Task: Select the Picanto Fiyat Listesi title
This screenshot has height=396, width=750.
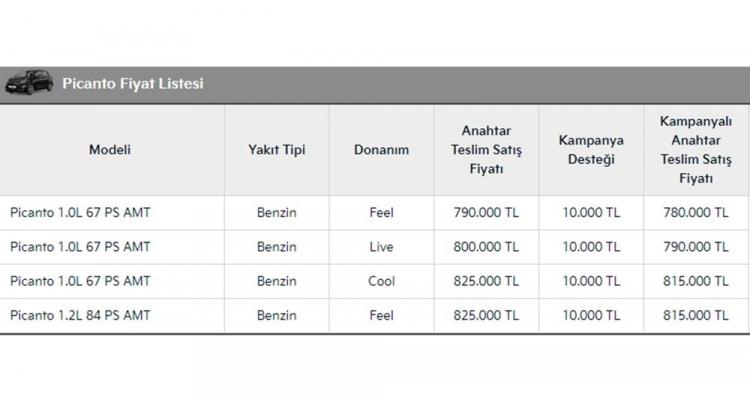Action: pyautogui.click(x=133, y=83)
